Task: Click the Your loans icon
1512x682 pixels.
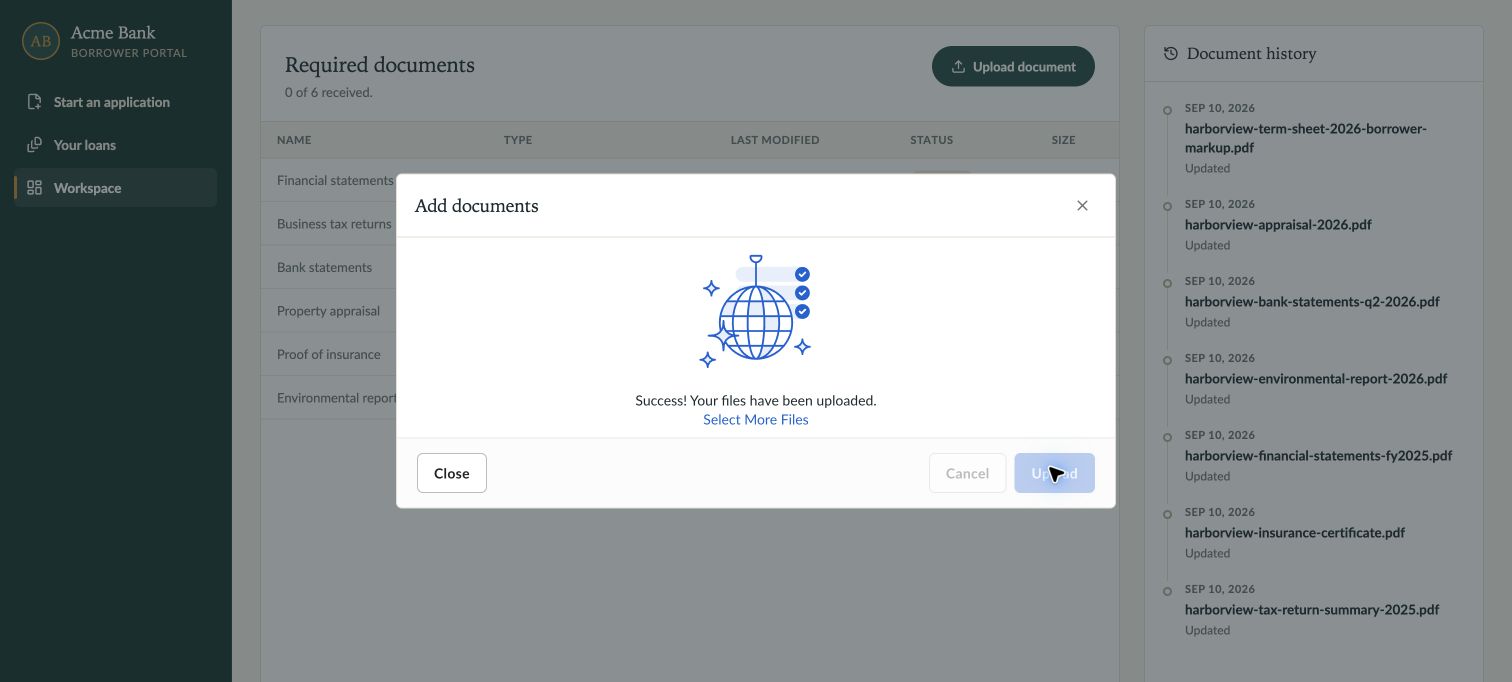Action: point(34,145)
